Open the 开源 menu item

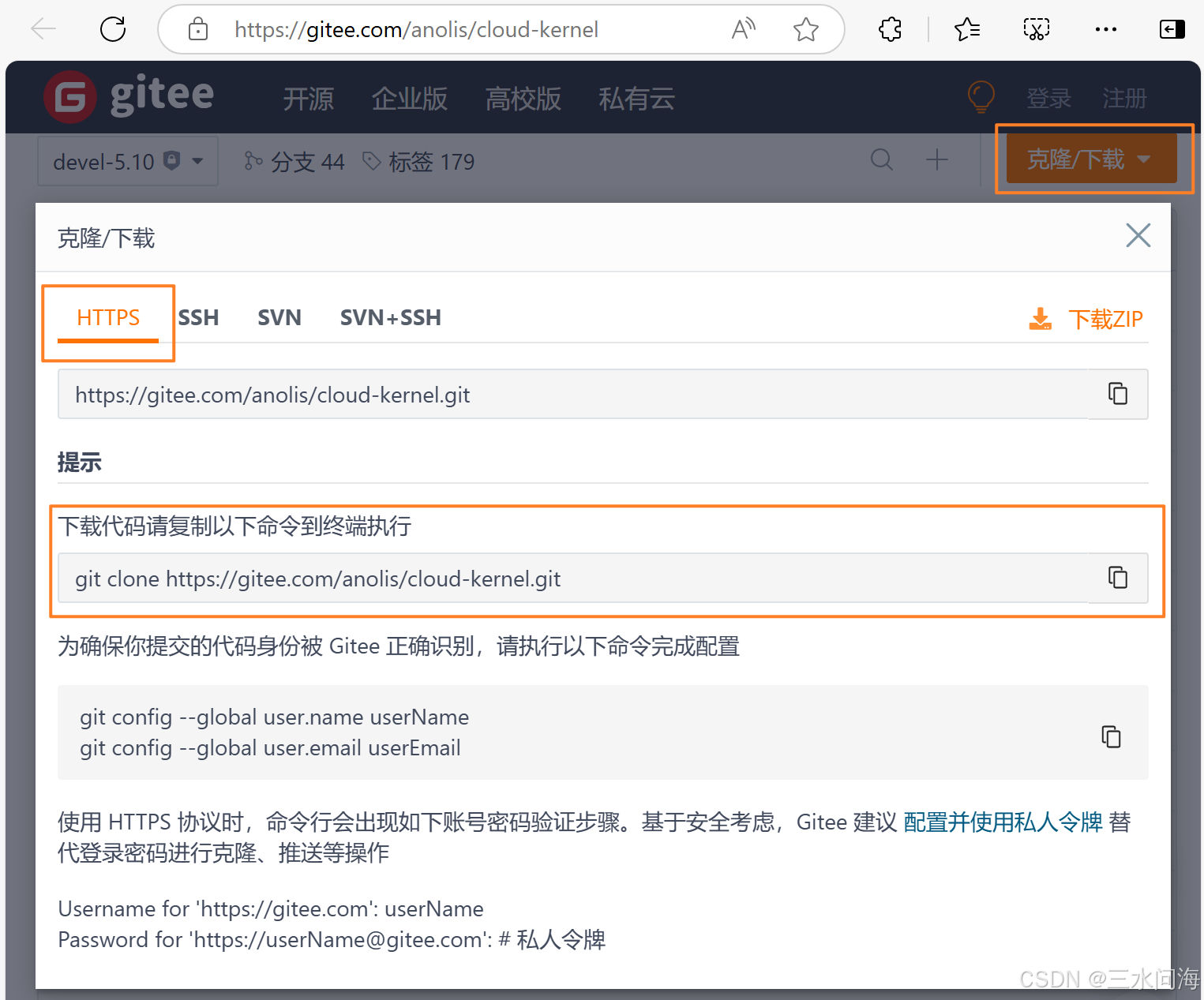pos(309,99)
